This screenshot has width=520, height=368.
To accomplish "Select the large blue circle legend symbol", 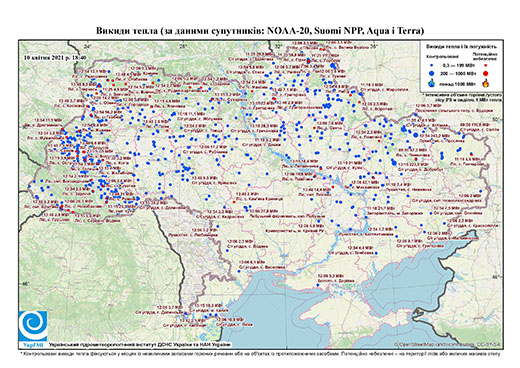I will click(x=432, y=73).
